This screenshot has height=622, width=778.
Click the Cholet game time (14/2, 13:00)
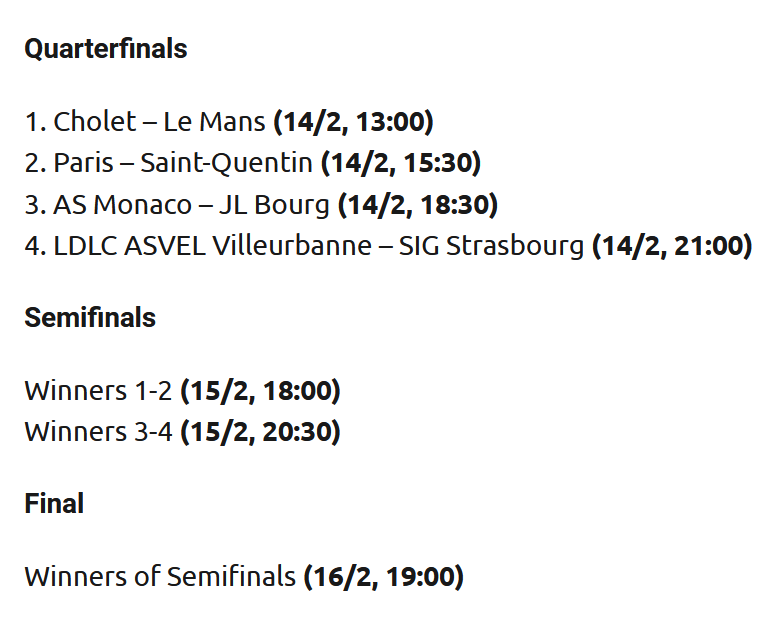pyautogui.click(x=353, y=122)
